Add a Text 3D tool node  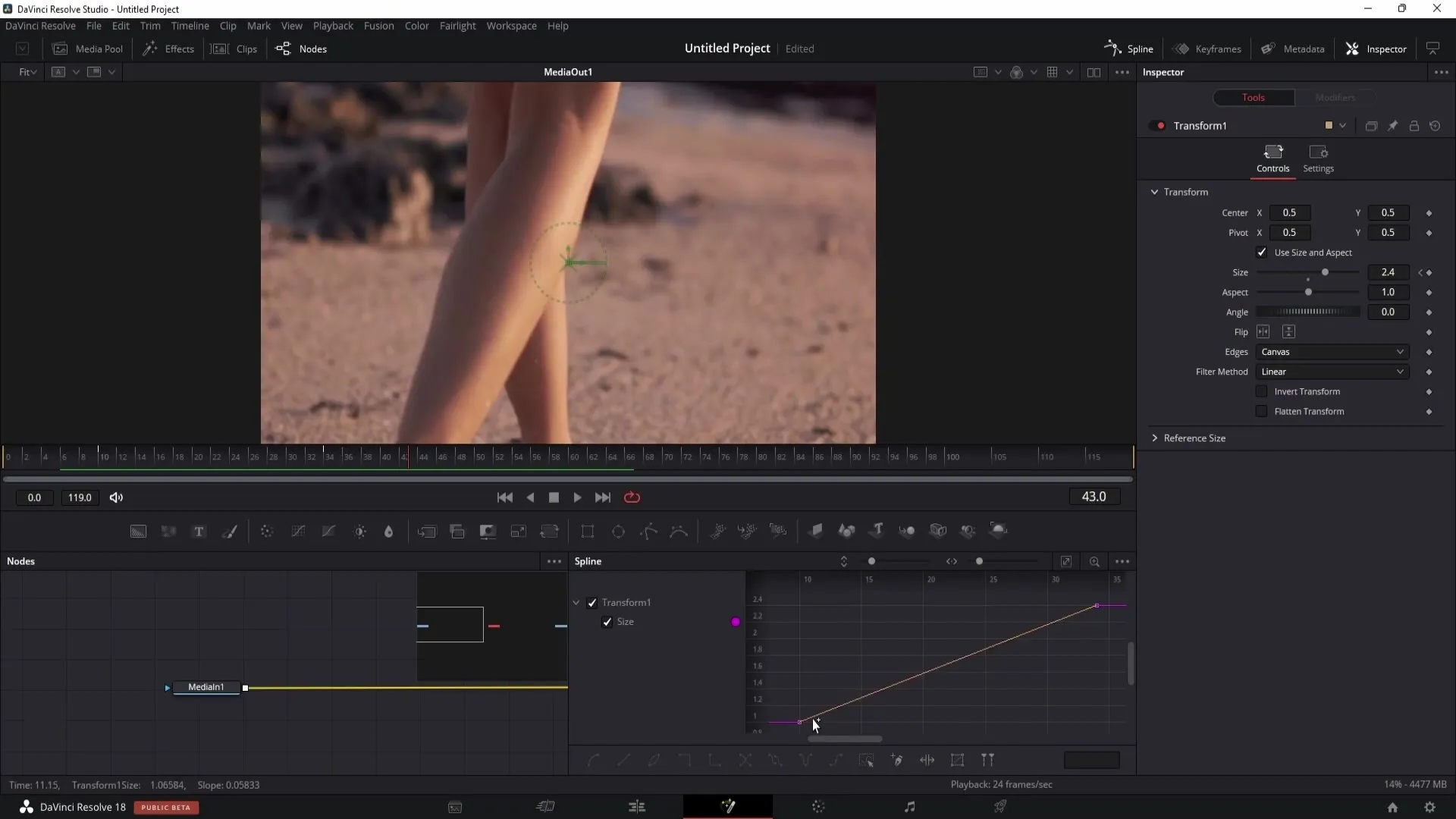(877, 531)
